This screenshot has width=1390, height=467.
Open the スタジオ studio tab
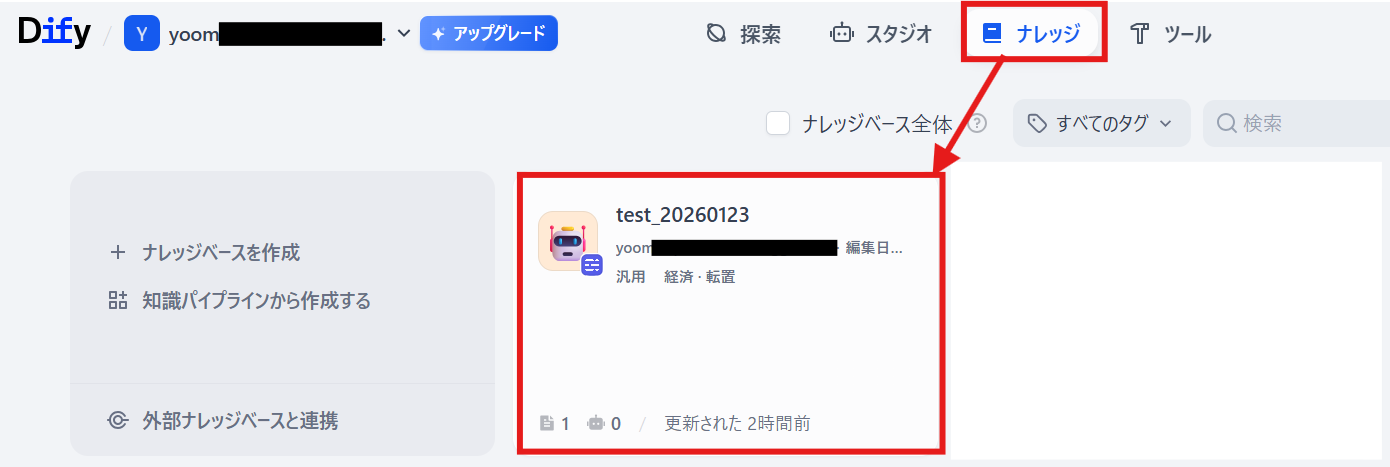[881, 34]
